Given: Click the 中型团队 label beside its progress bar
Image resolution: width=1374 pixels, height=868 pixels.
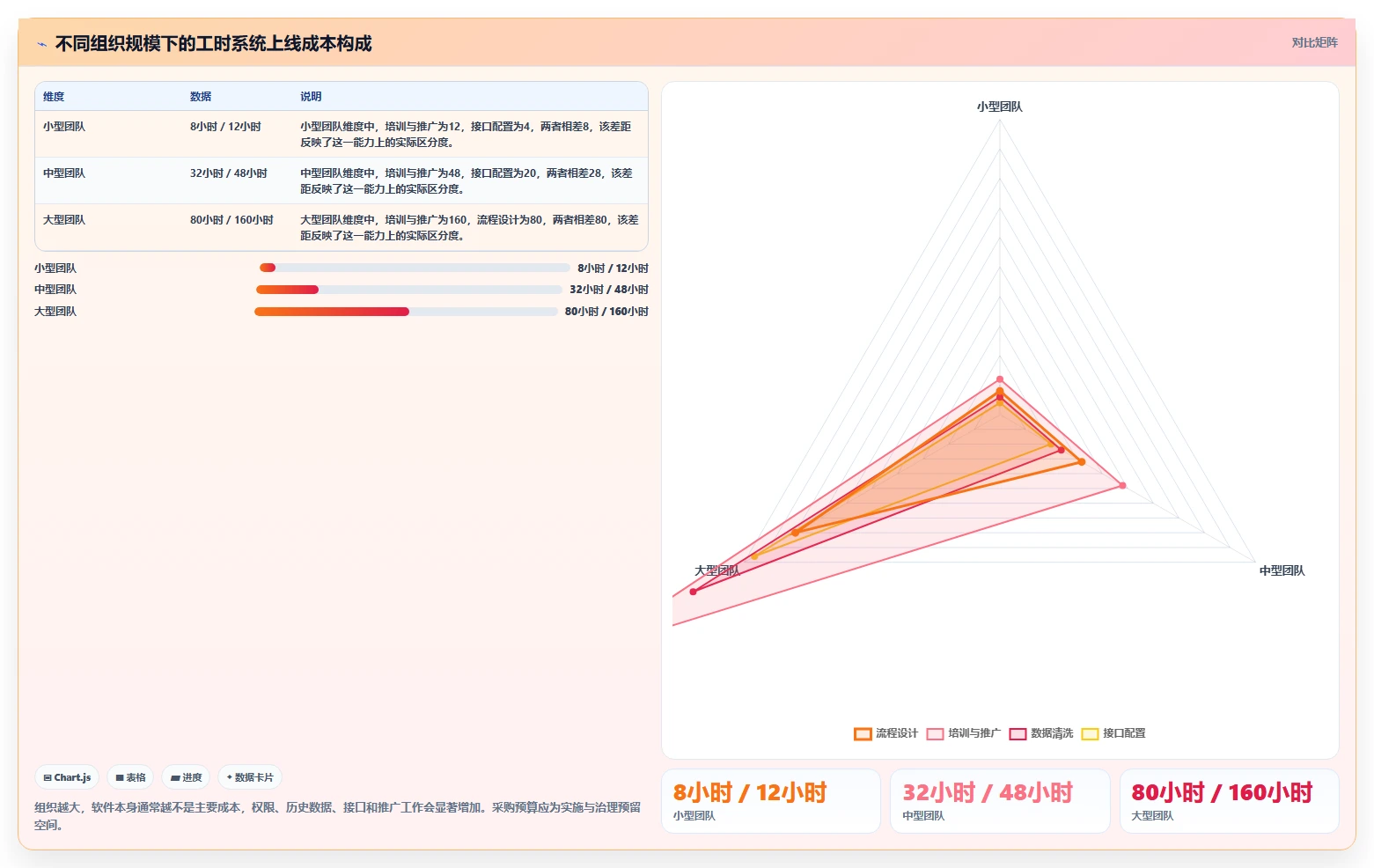Looking at the screenshot, I should (55, 290).
